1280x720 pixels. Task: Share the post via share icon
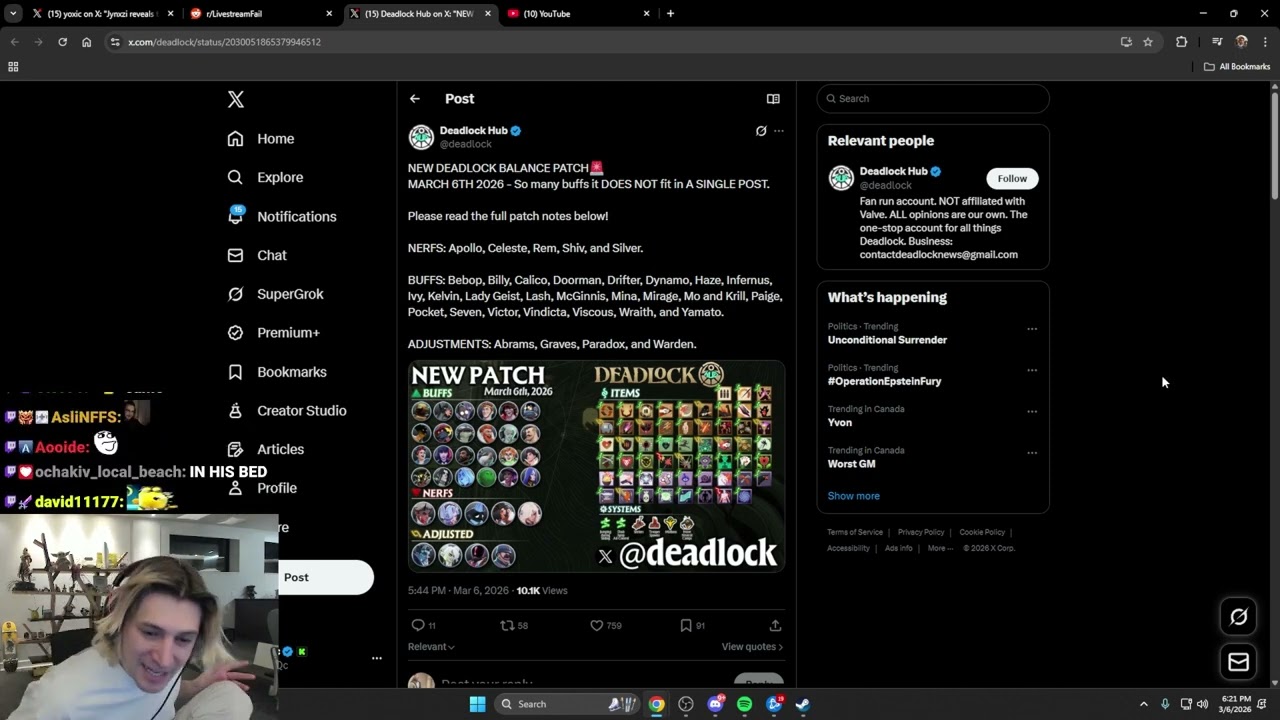(x=775, y=625)
